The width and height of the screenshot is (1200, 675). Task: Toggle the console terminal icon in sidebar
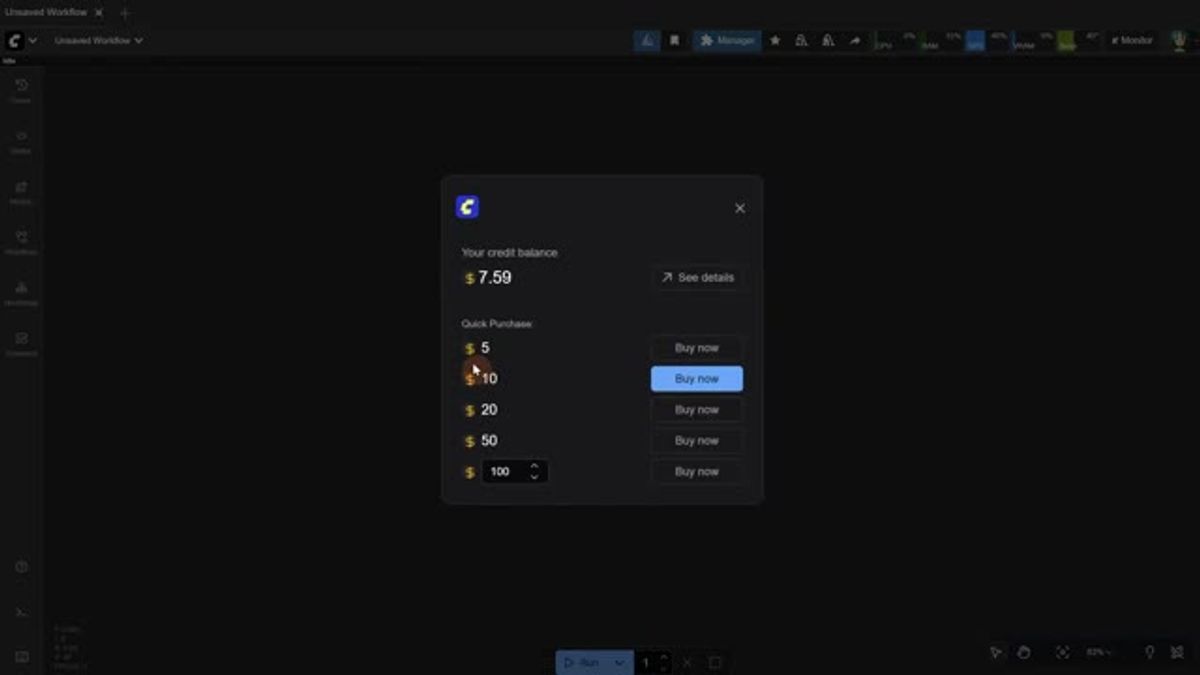pos(21,612)
